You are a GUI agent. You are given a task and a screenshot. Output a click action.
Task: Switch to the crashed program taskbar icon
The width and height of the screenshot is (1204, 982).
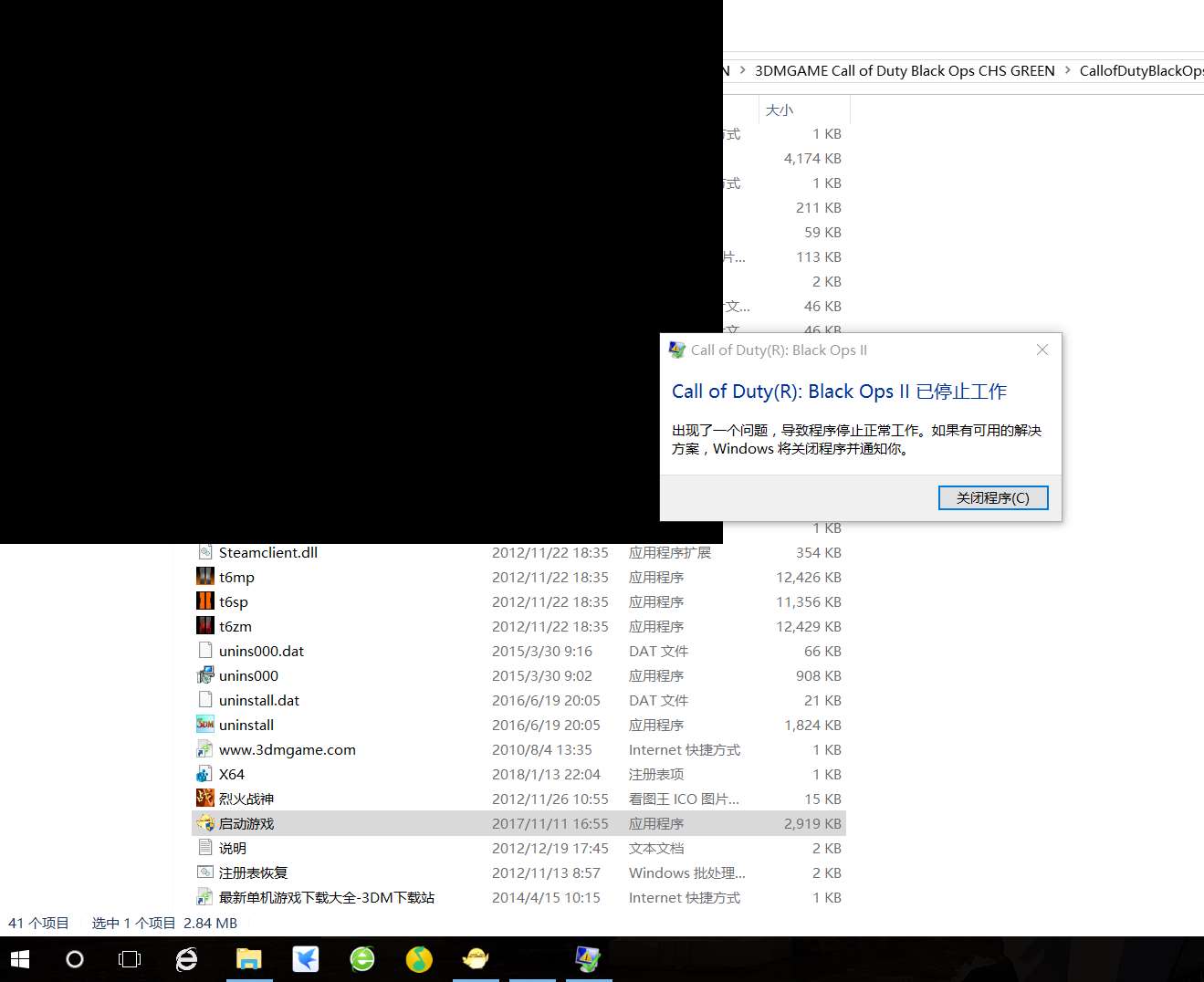(x=589, y=959)
